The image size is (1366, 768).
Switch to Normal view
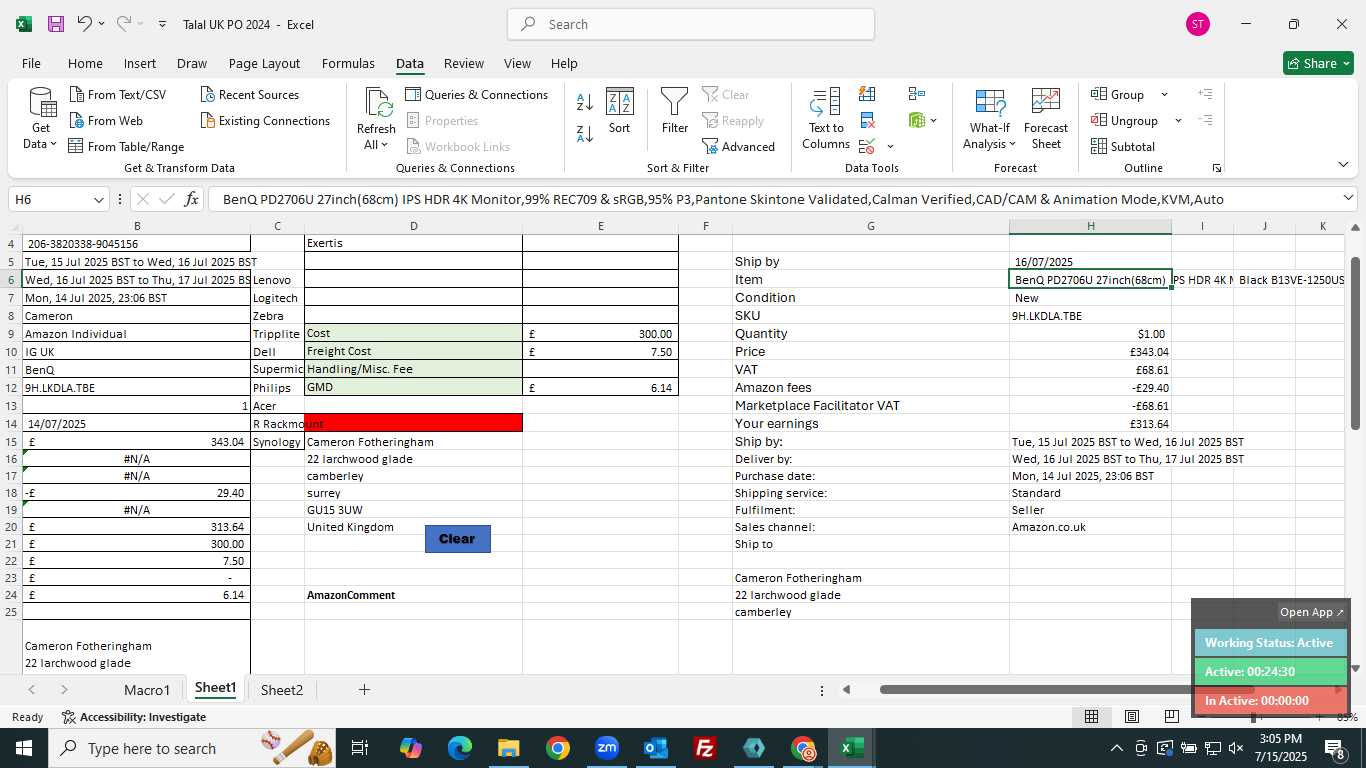[1092, 716]
